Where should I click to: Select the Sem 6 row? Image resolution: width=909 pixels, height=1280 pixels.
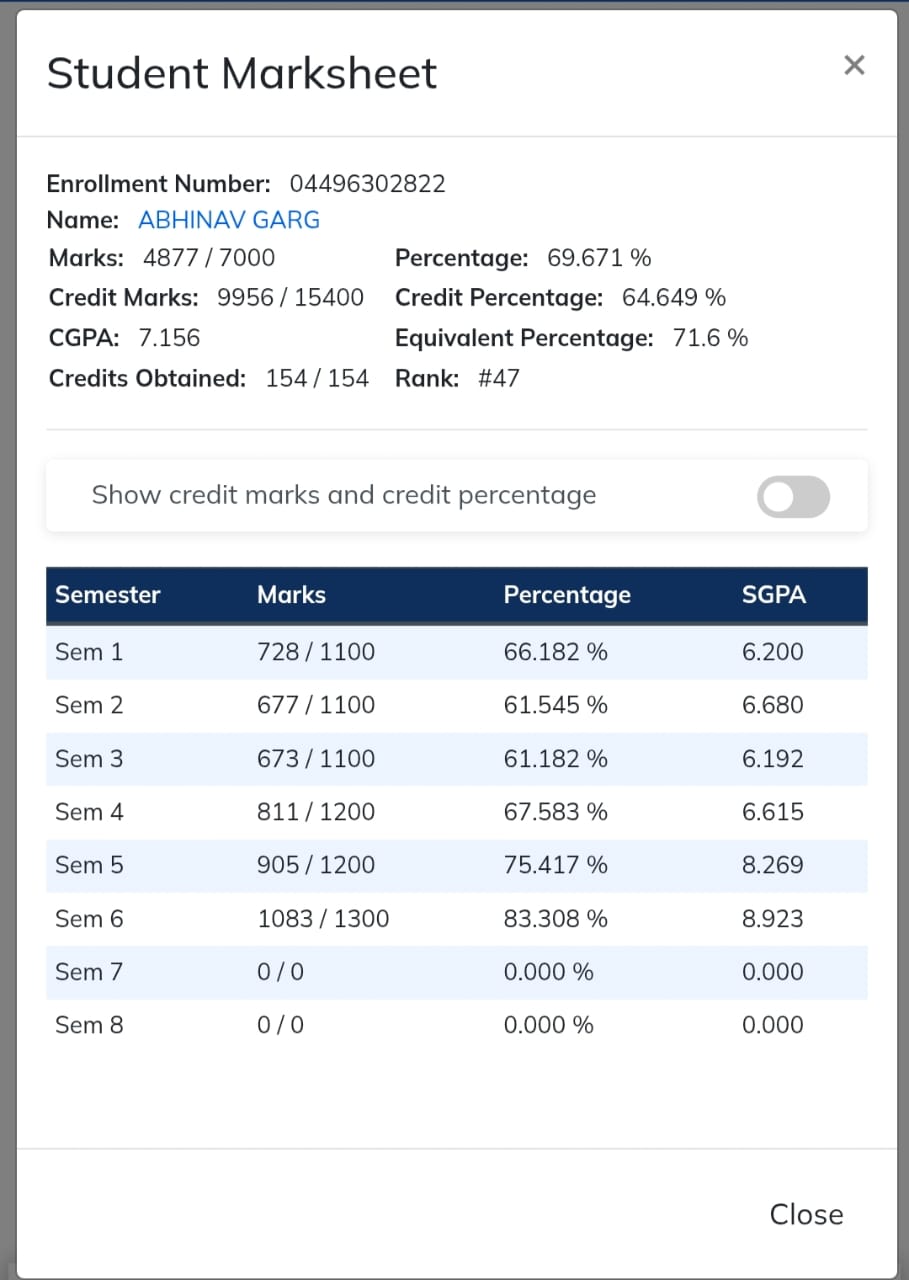[457, 919]
